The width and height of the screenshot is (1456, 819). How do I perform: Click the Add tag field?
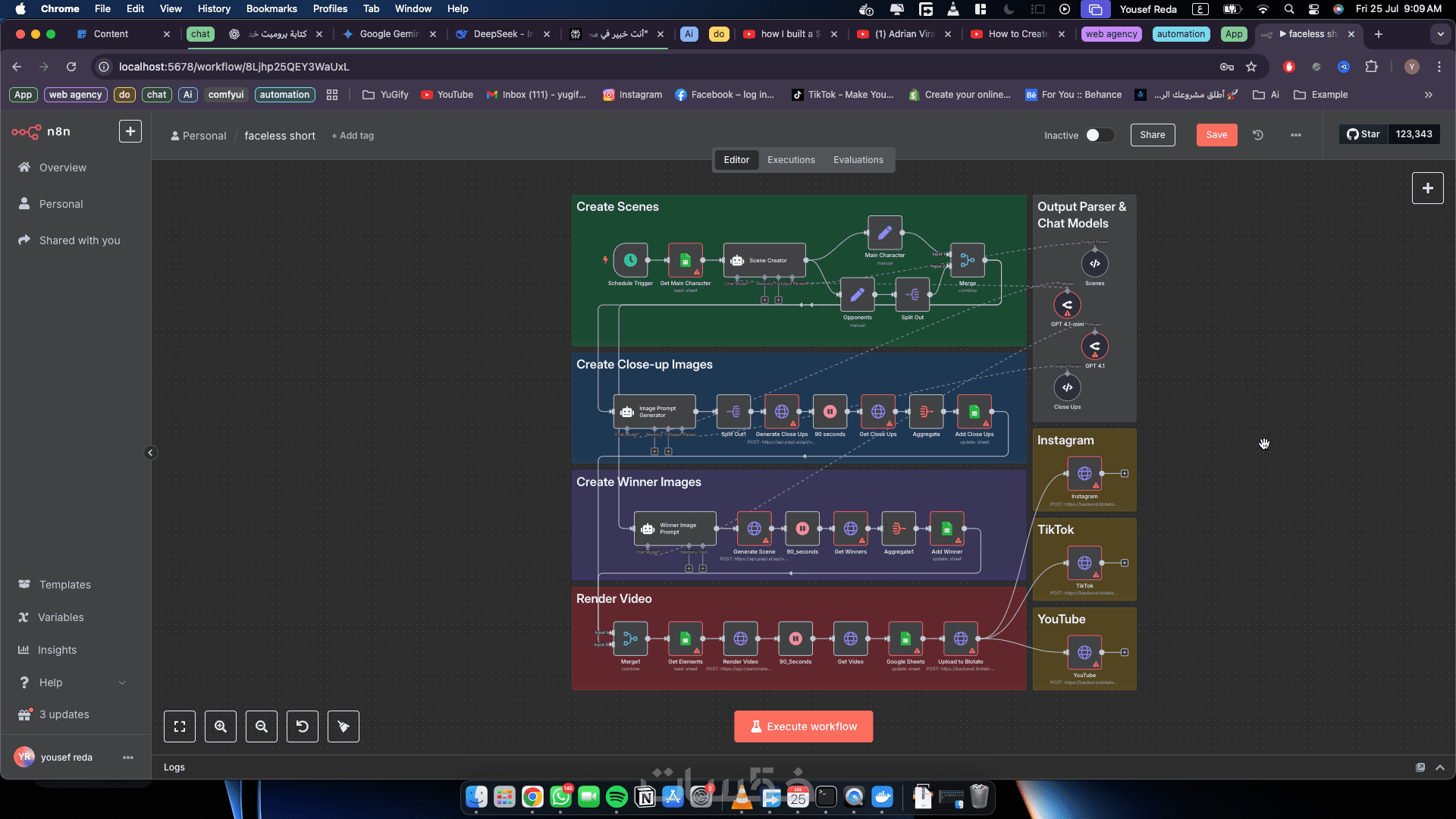353,136
